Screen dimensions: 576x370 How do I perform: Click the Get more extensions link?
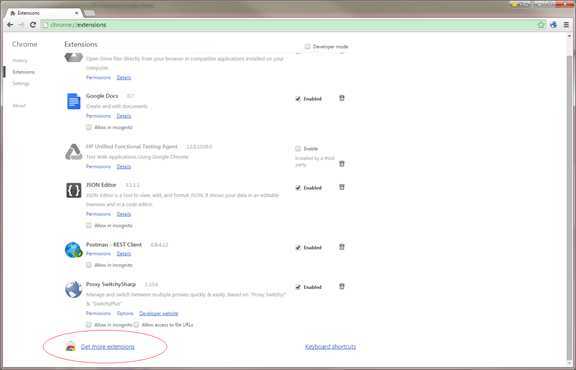pyautogui.click(x=108, y=346)
